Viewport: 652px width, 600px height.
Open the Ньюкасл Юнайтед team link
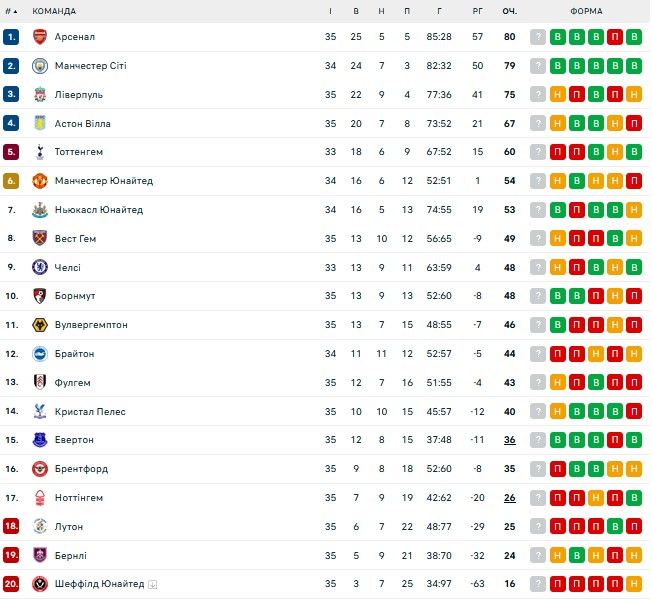coord(99,210)
